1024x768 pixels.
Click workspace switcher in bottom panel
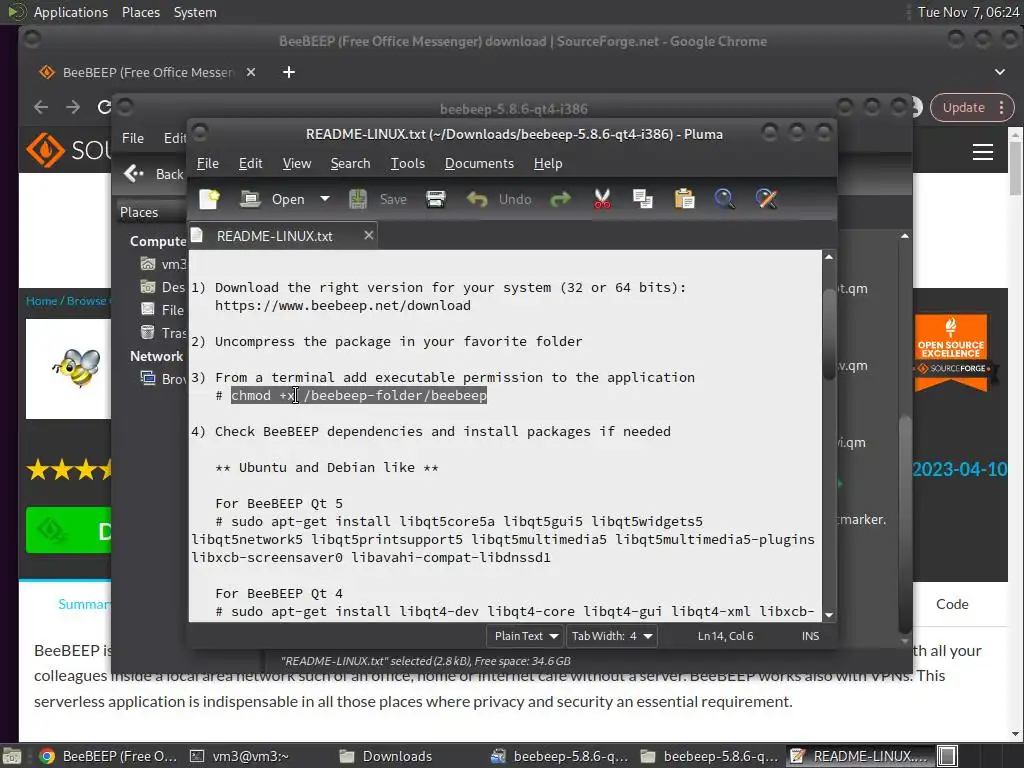(x=948, y=756)
